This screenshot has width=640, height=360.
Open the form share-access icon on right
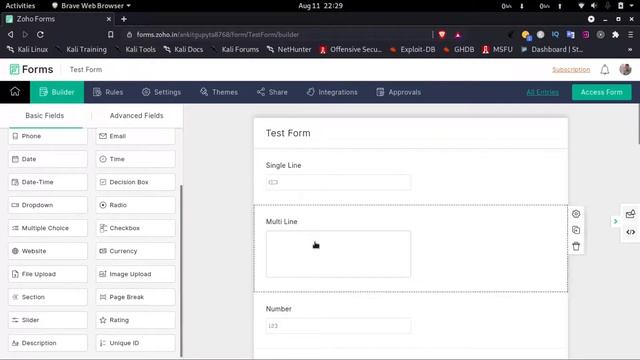(630, 214)
